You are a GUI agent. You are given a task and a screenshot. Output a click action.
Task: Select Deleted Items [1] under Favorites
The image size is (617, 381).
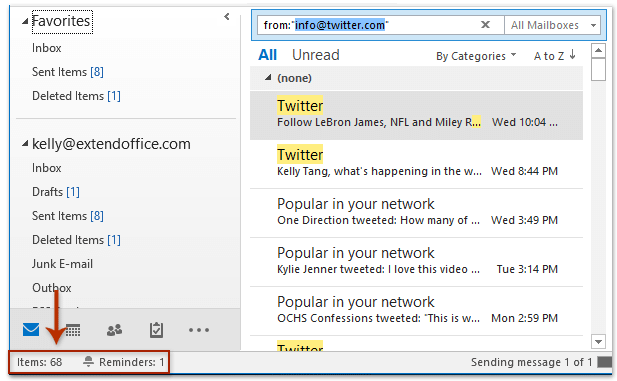(76, 96)
